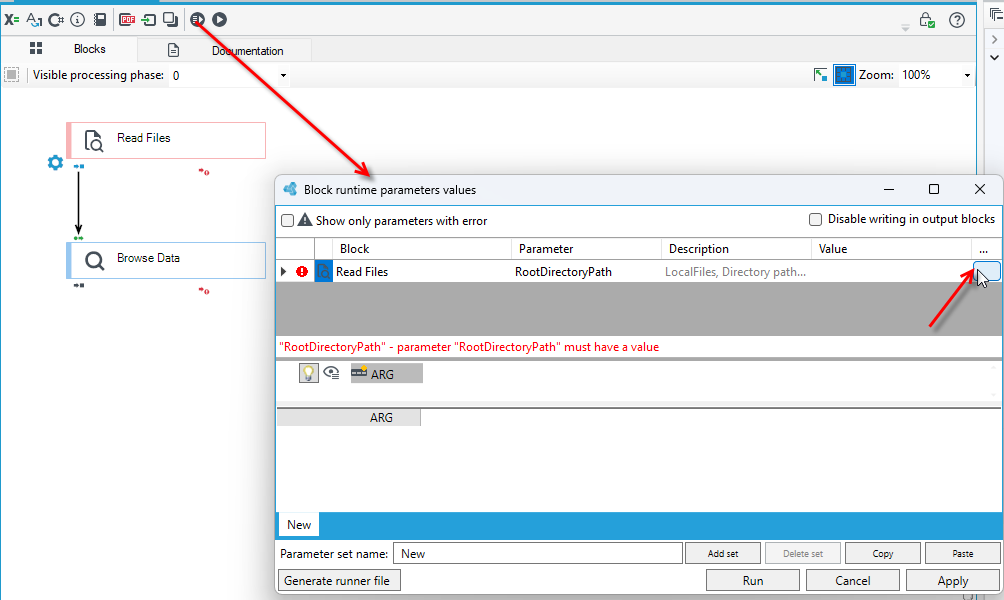Click the Cancel button
Screen dimensions: 1004x600
853,581
